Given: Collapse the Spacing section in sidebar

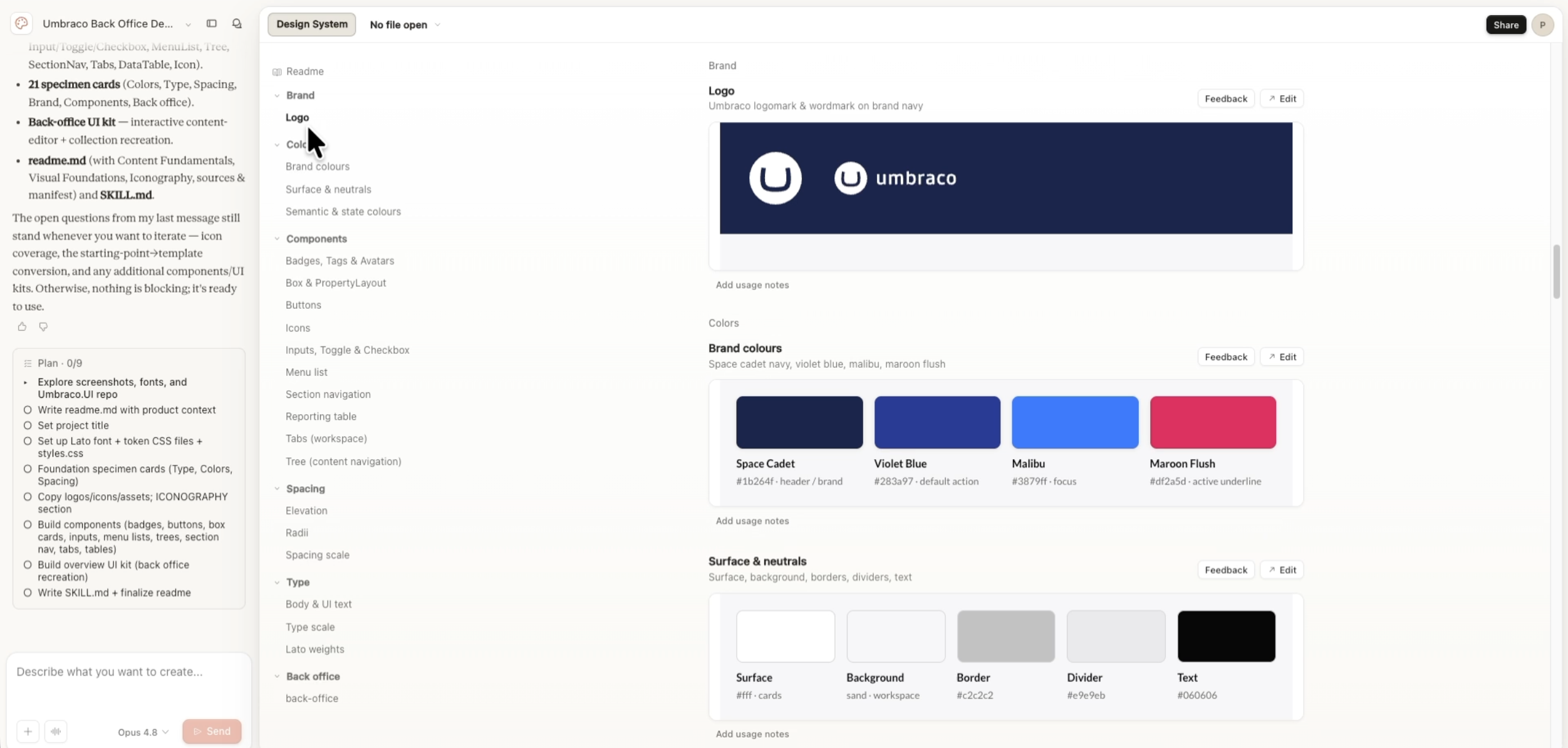Looking at the screenshot, I should click(x=277, y=489).
